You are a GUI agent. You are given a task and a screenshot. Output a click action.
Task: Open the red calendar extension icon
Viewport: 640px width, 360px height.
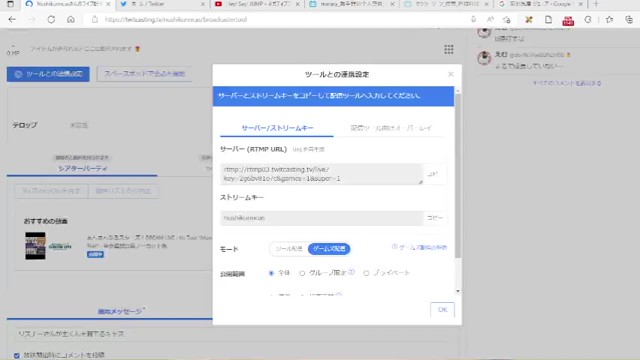point(568,20)
